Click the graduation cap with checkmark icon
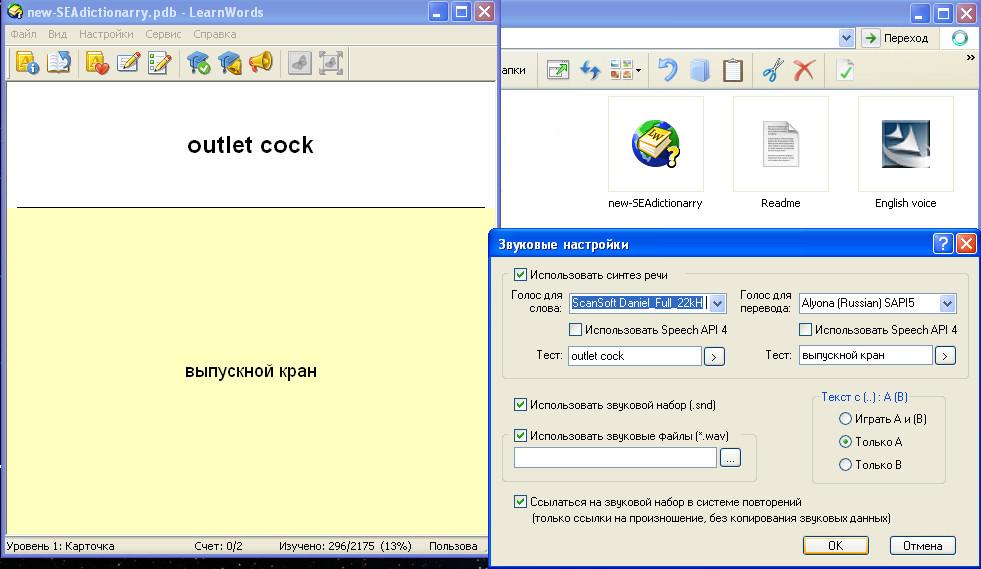The image size is (981, 569). (x=199, y=63)
